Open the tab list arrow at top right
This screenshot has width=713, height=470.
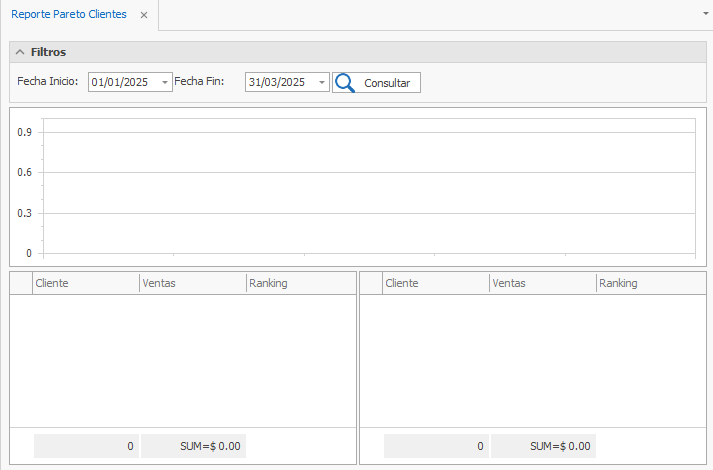pyautogui.click(x=704, y=16)
